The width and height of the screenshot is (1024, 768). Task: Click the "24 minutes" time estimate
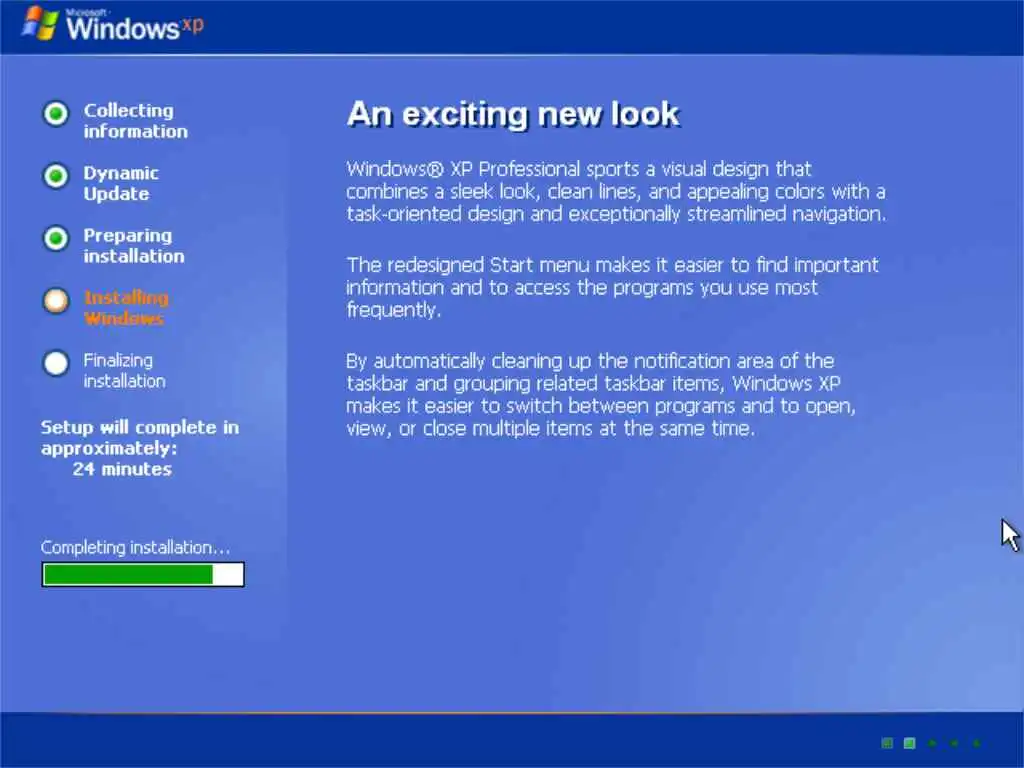(122, 469)
